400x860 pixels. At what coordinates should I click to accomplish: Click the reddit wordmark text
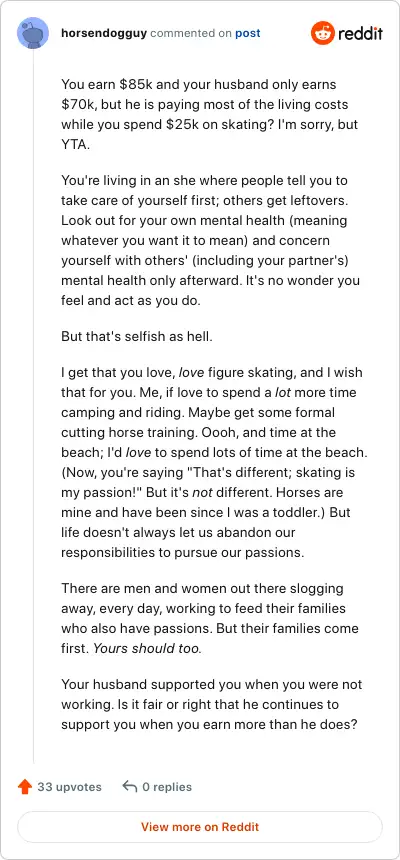[360, 33]
